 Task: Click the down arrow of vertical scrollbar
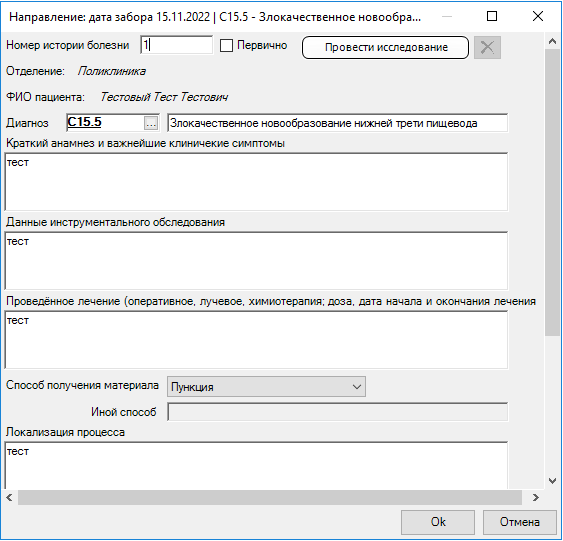point(552,480)
